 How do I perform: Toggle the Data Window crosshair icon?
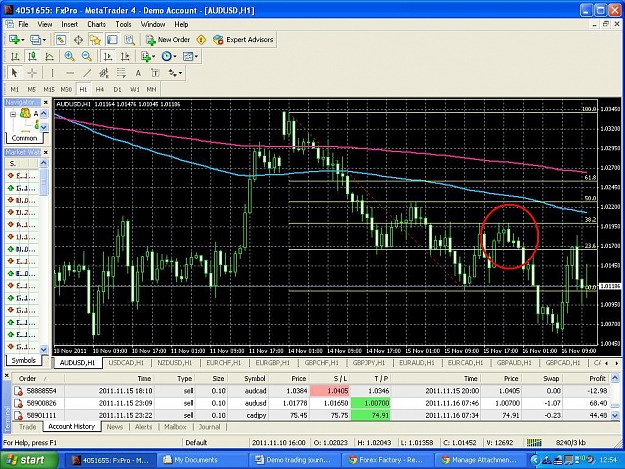click(x=78, y=39)
